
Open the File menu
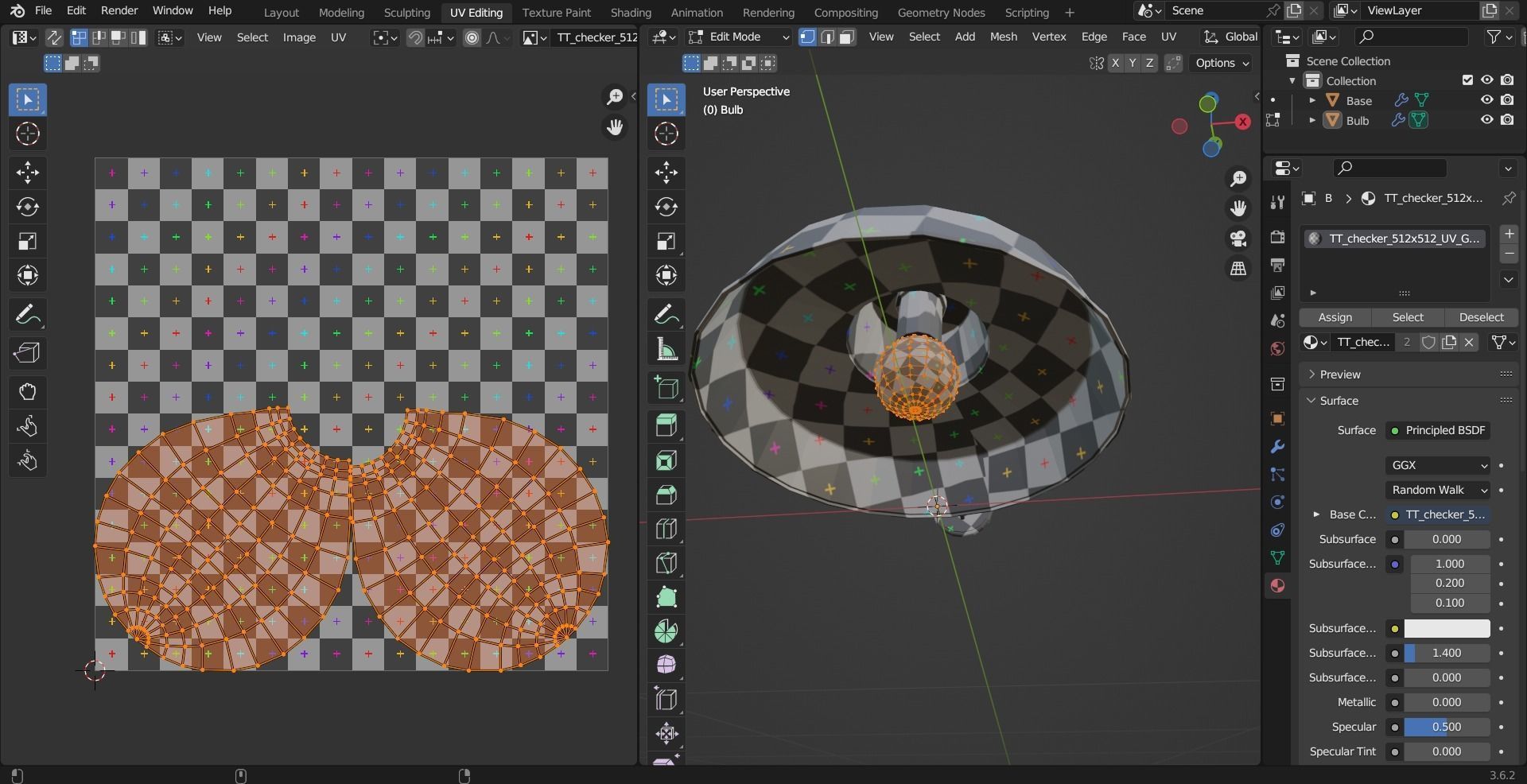pos(44,10)
